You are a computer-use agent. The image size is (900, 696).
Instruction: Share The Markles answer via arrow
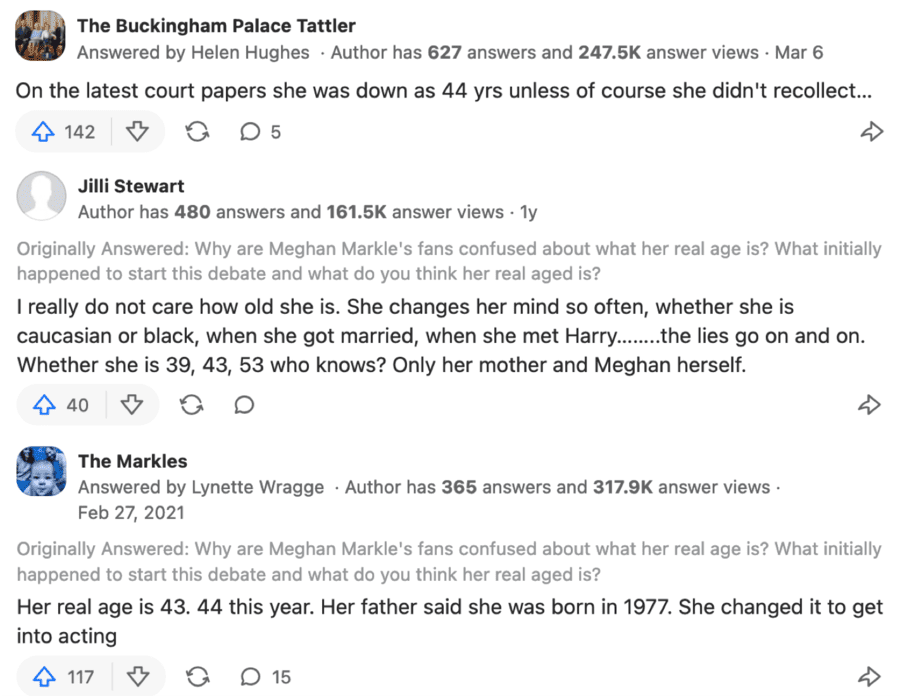pyautogui.click(x=871, y=677)
